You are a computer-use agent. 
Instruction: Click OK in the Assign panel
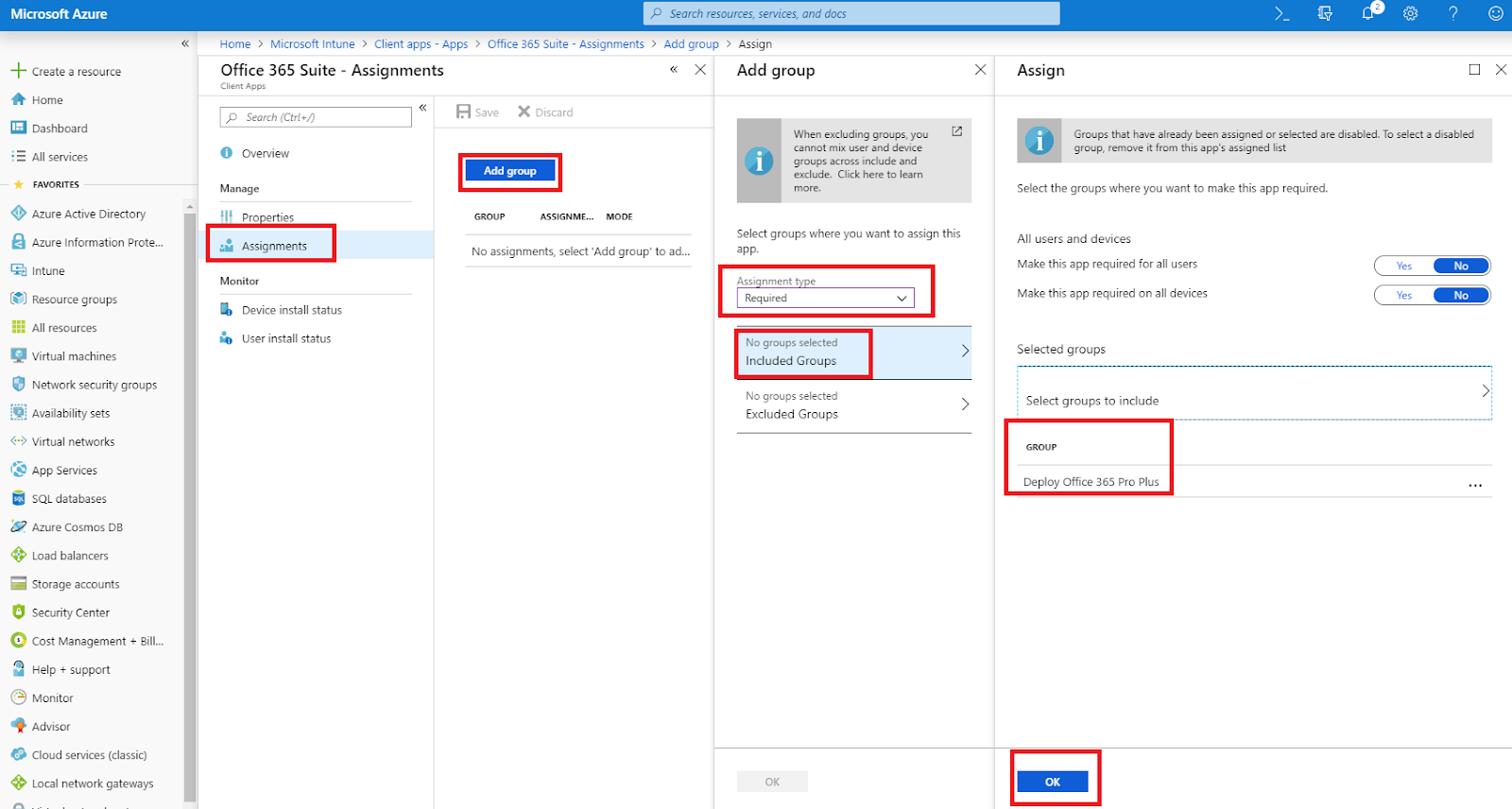click(x=1053, y=782)
